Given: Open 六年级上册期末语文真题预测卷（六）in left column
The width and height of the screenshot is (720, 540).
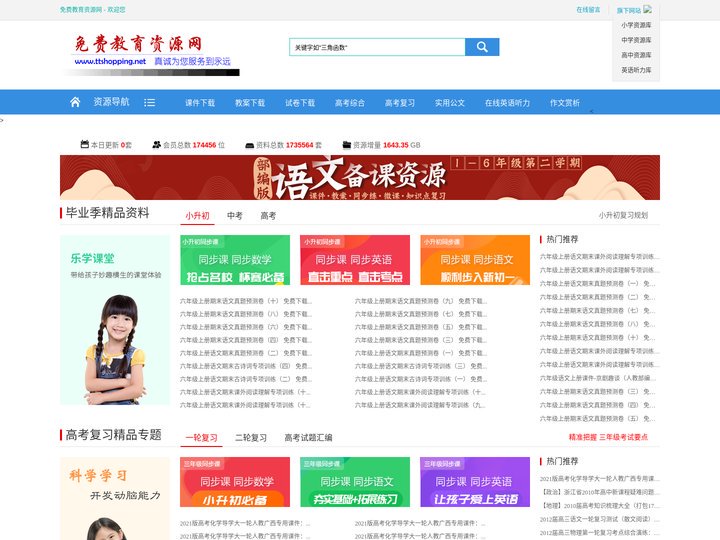Looking at the screenshot, I should (246, 327).
